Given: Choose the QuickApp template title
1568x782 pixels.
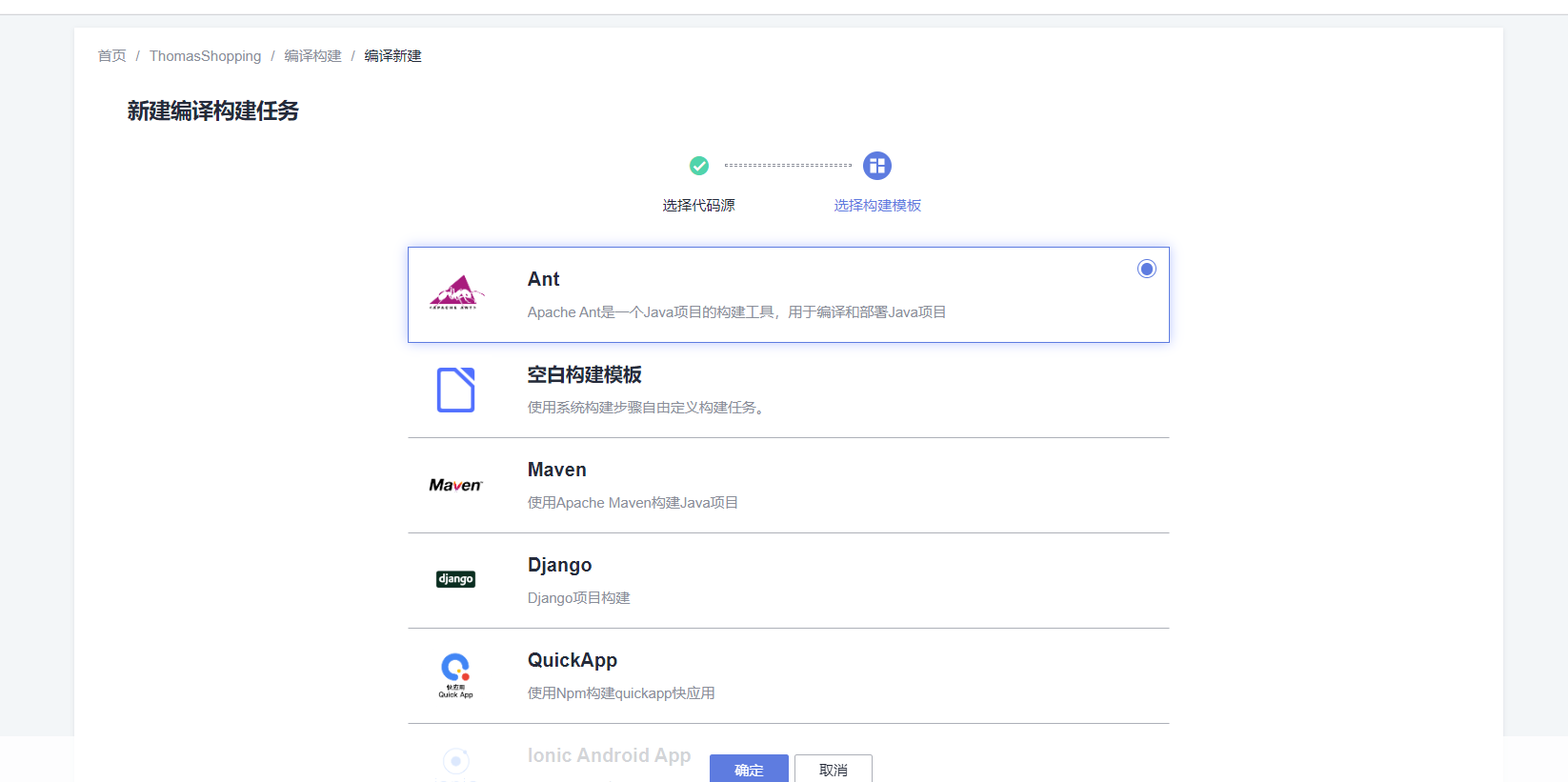Looking at the screenshot, I should pyautogui.click(x=573, y=660).
